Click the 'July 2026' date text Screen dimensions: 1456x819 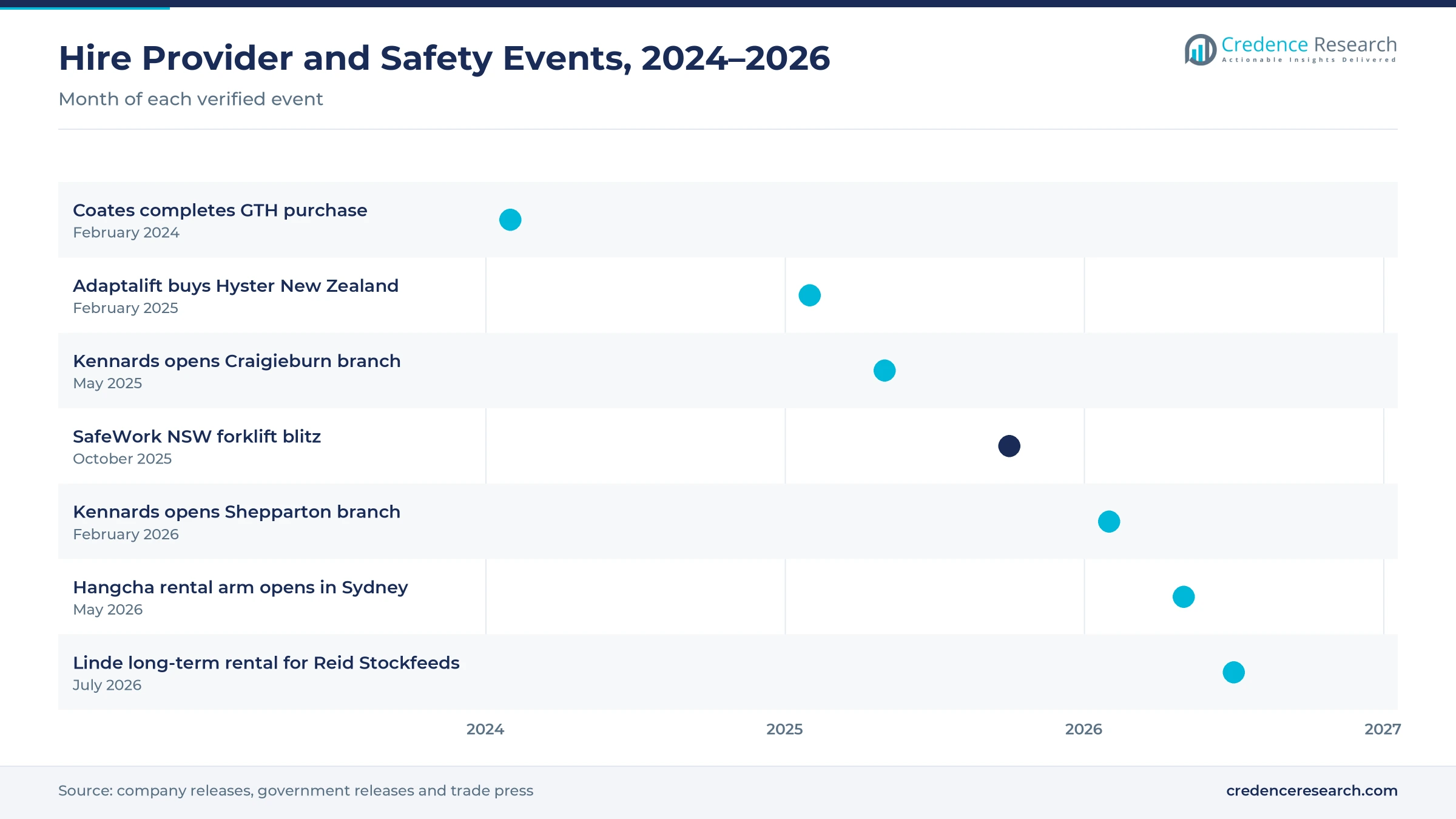[107, 685]
